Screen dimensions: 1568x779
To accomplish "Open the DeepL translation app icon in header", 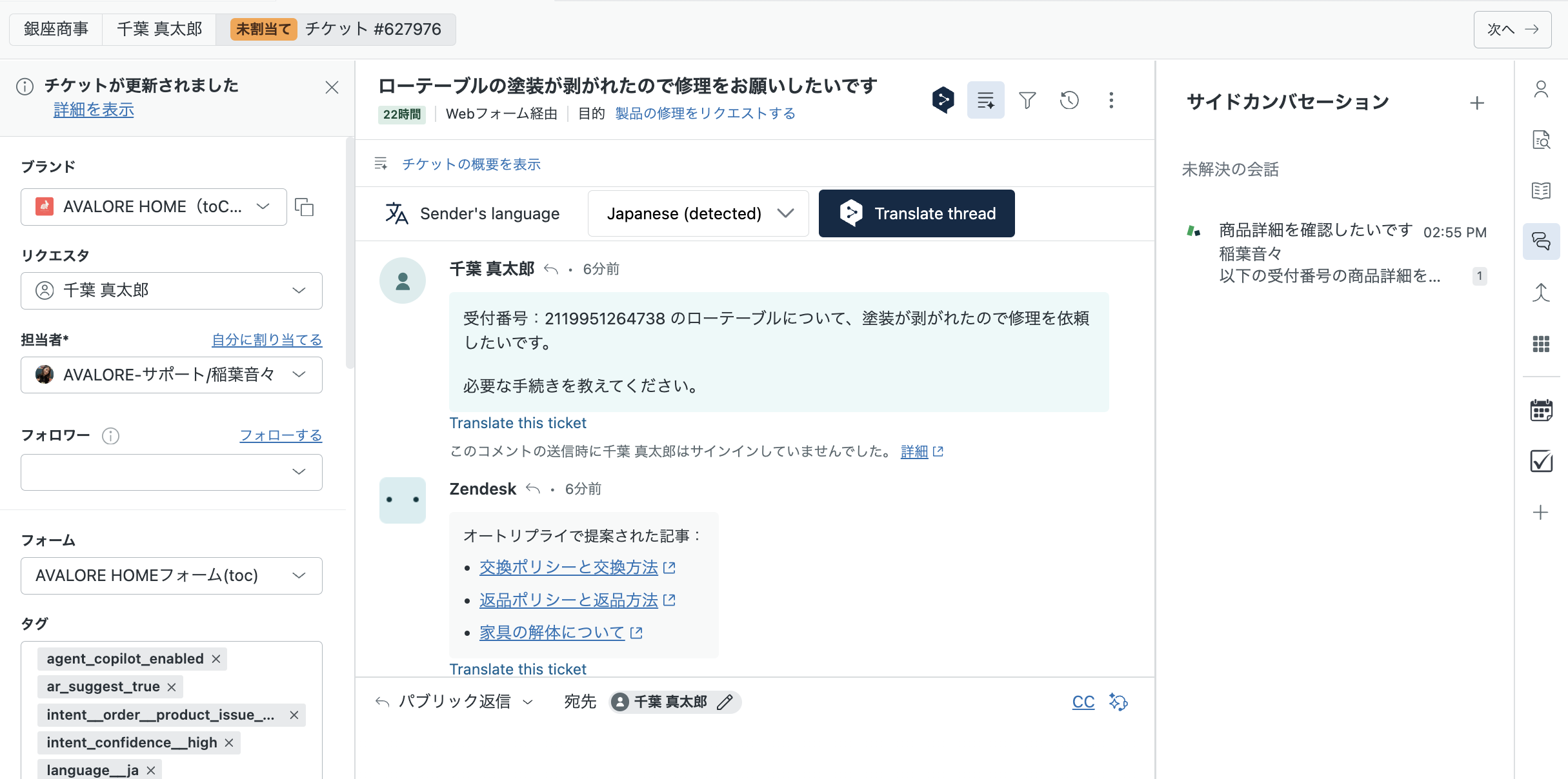I will pyautogui.click(x=943, y=100).
